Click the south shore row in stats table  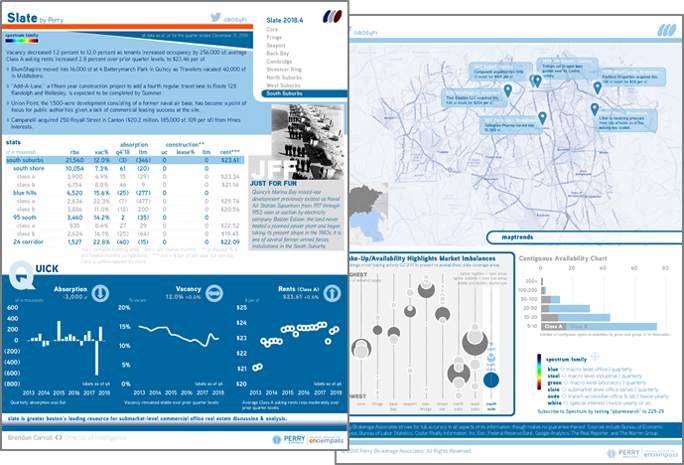point(125,168)
